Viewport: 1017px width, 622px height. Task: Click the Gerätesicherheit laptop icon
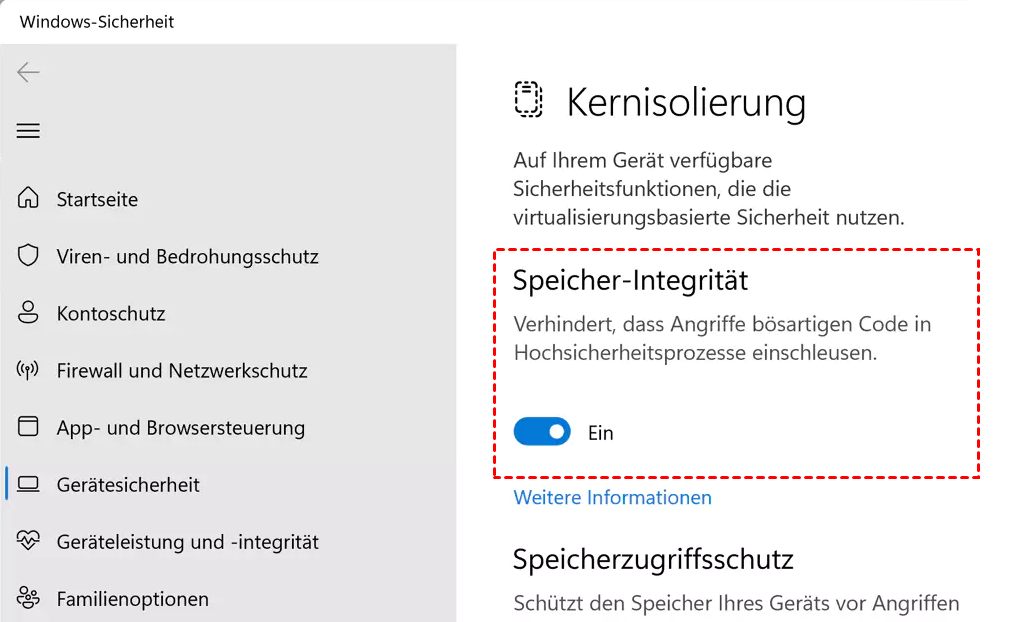(x=28, y=484)
